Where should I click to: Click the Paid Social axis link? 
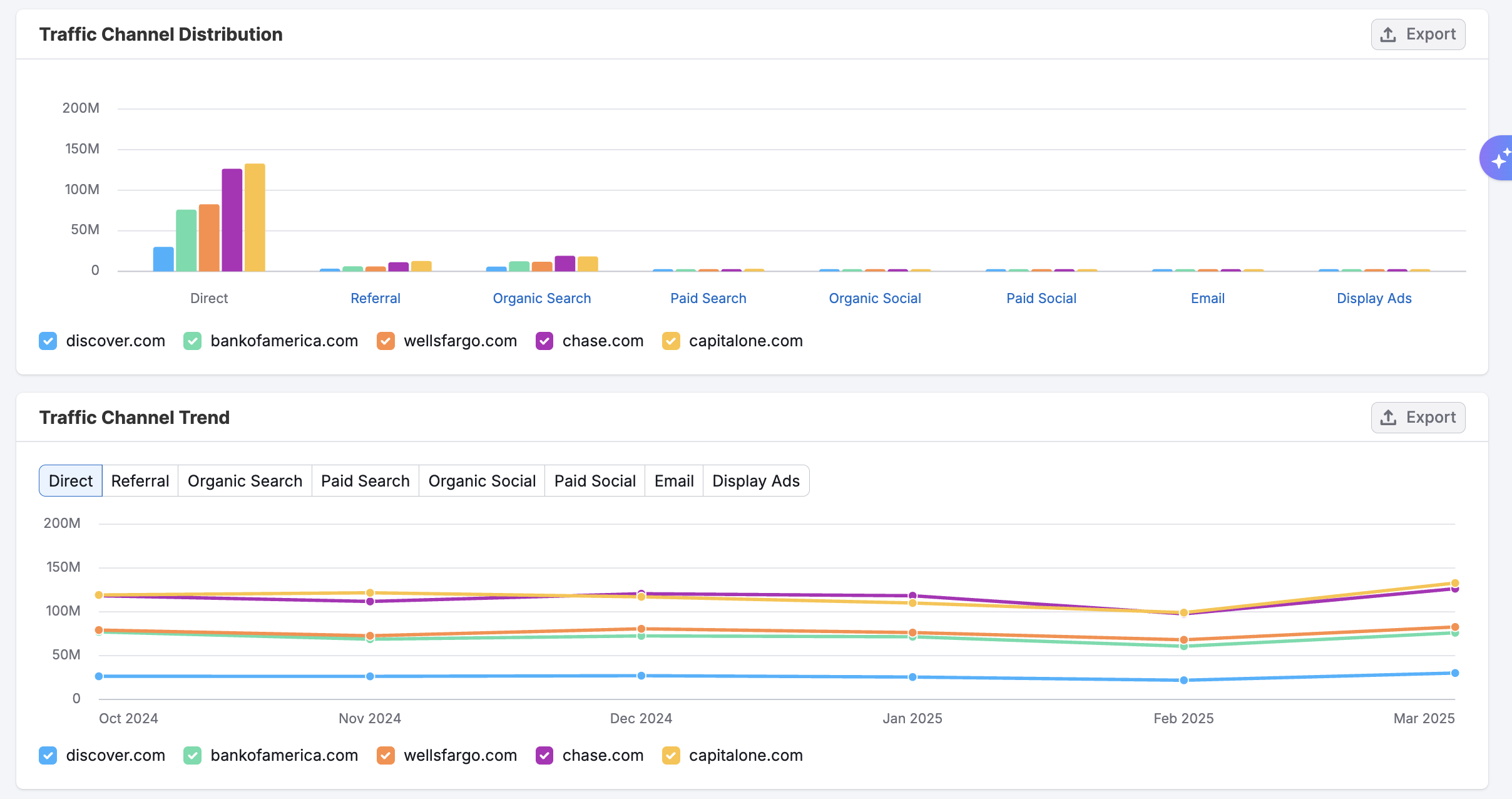1041,299
